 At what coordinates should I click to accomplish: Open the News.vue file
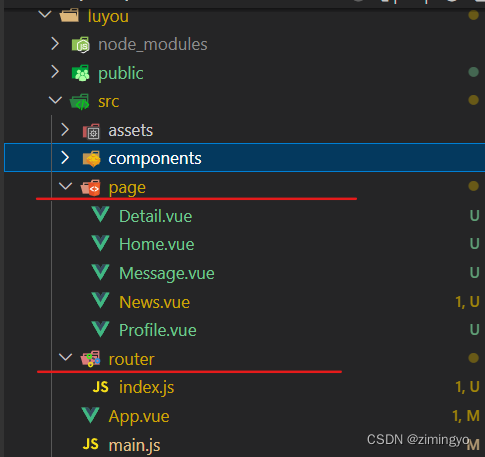(154, 302)
